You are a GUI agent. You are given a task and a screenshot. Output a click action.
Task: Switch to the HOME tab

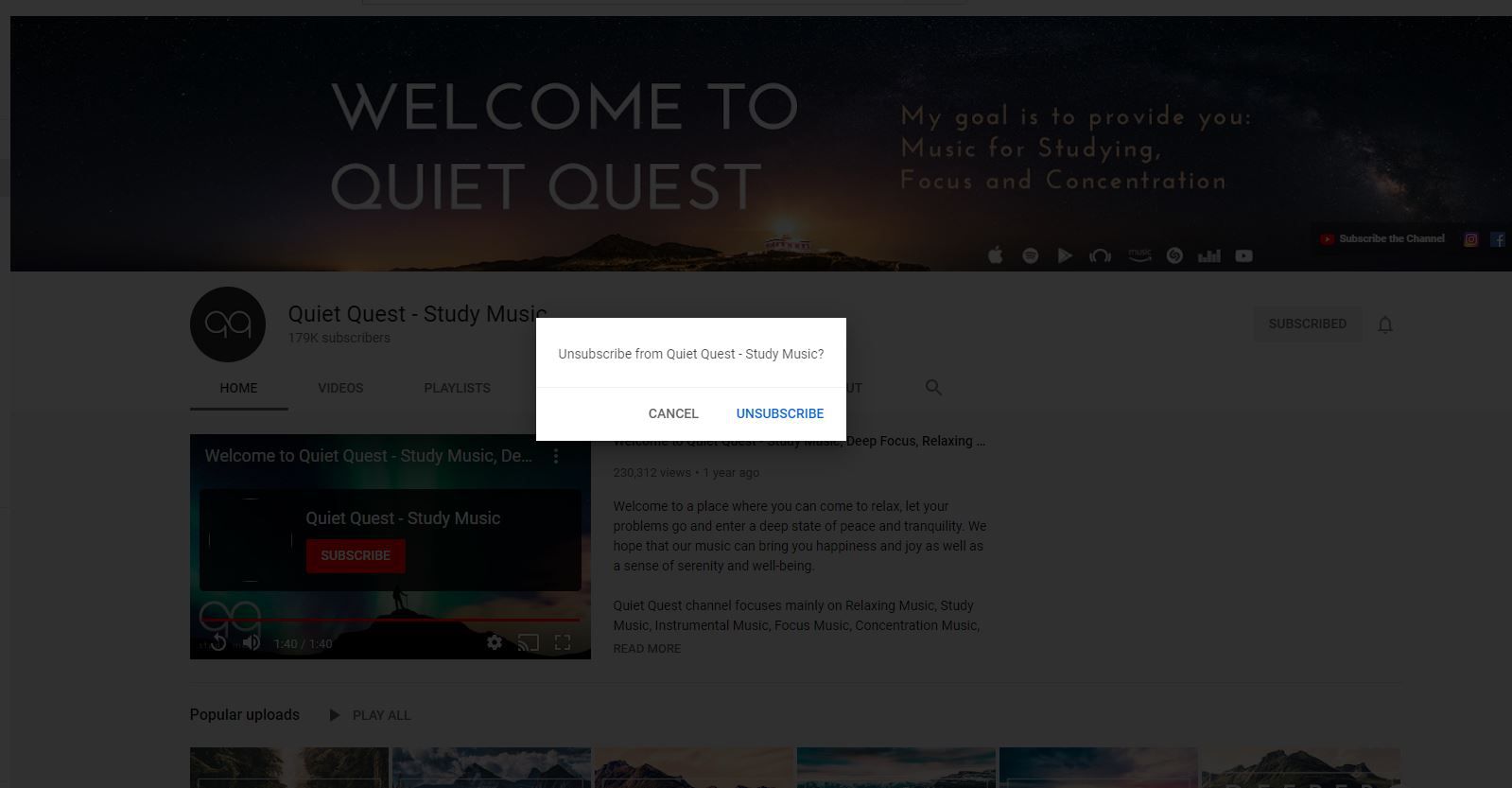click(238, 388)
